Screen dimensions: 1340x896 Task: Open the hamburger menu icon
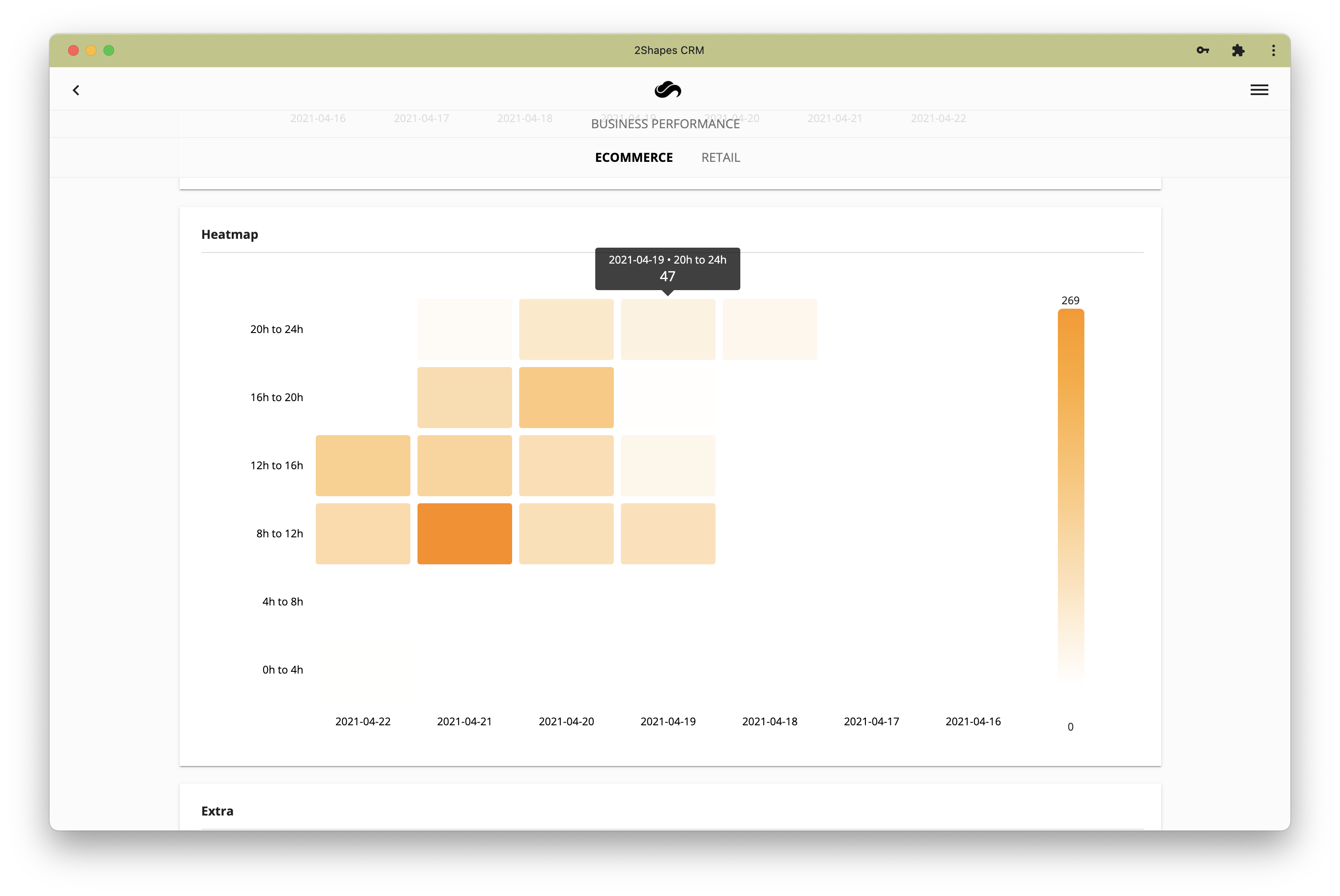(x=1259, y=90)
